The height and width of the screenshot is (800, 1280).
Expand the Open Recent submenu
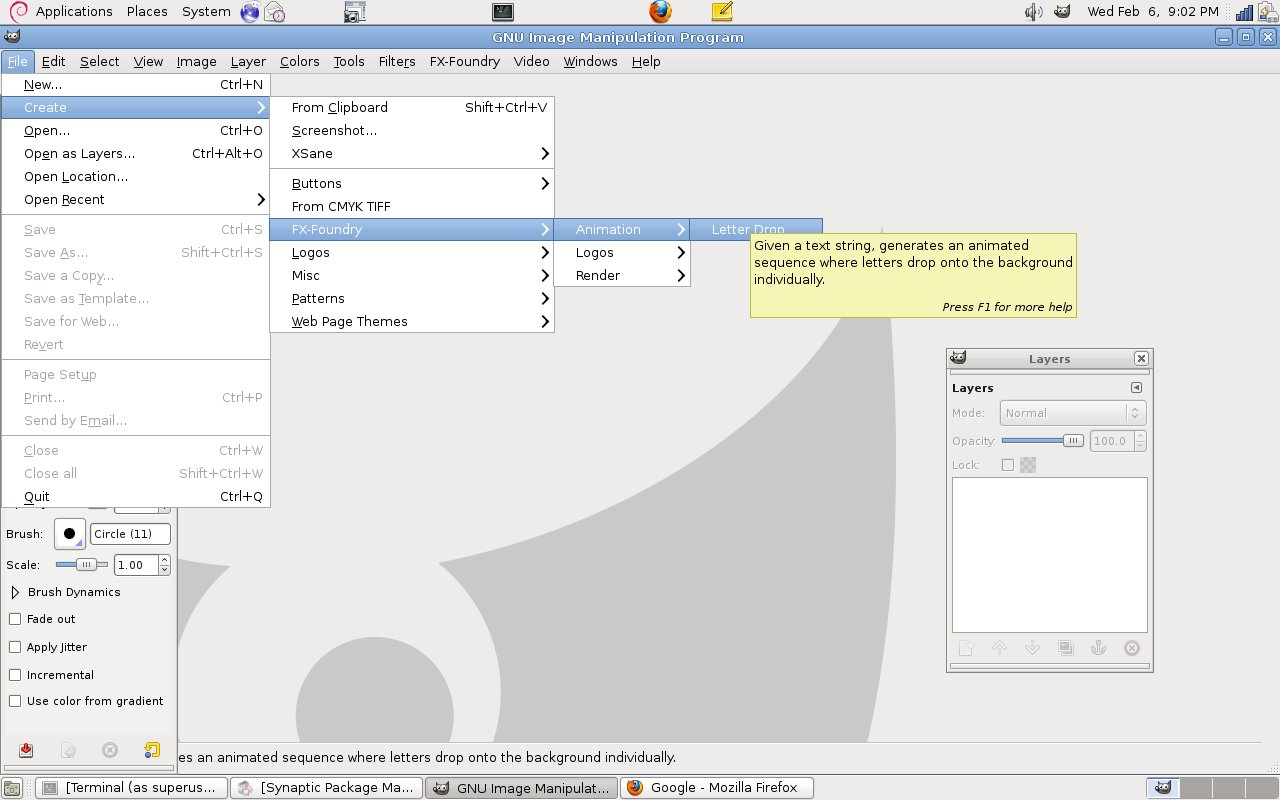tap(136, 199)
